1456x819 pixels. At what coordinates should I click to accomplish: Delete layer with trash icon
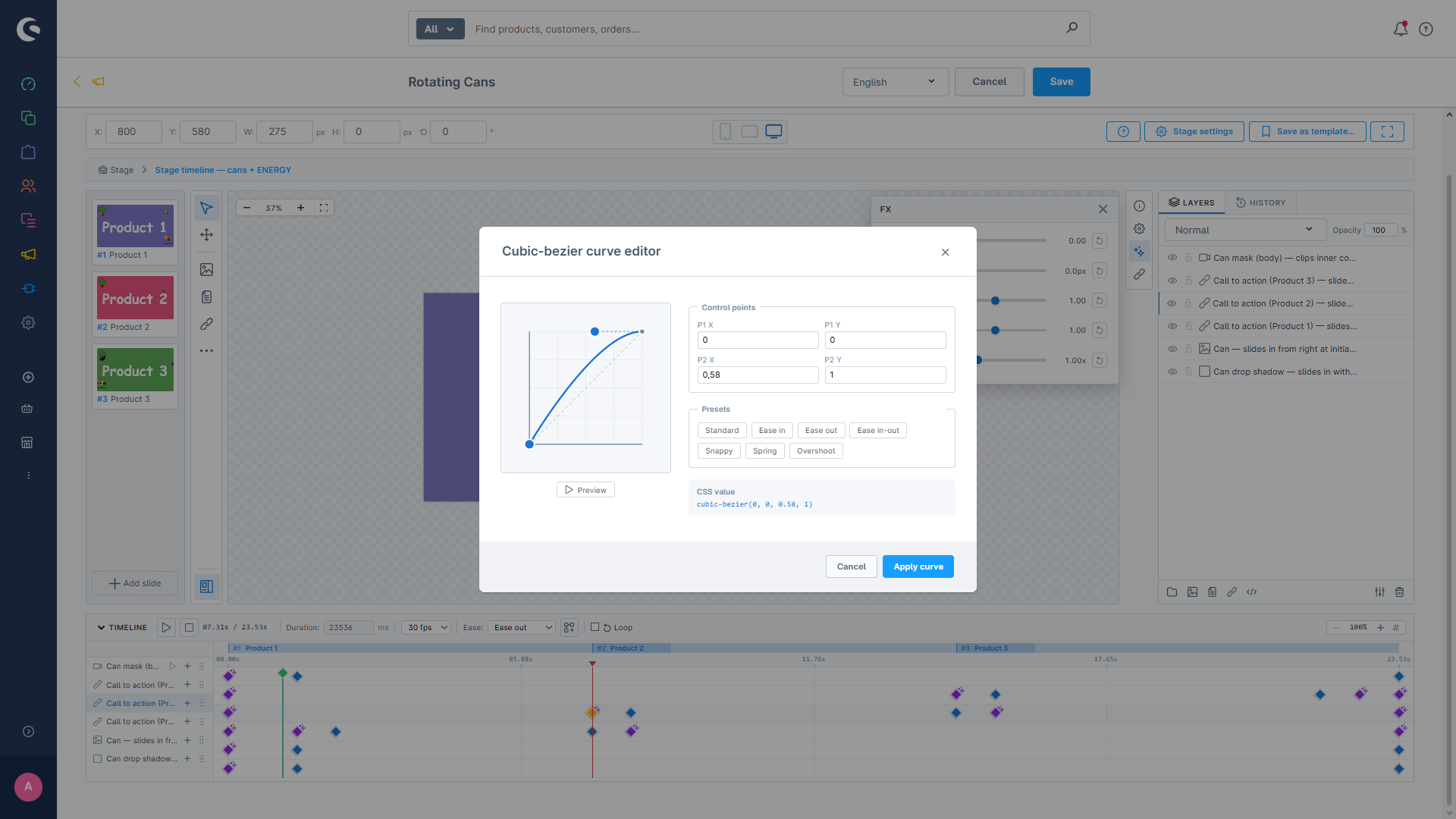click(1400, 592)
